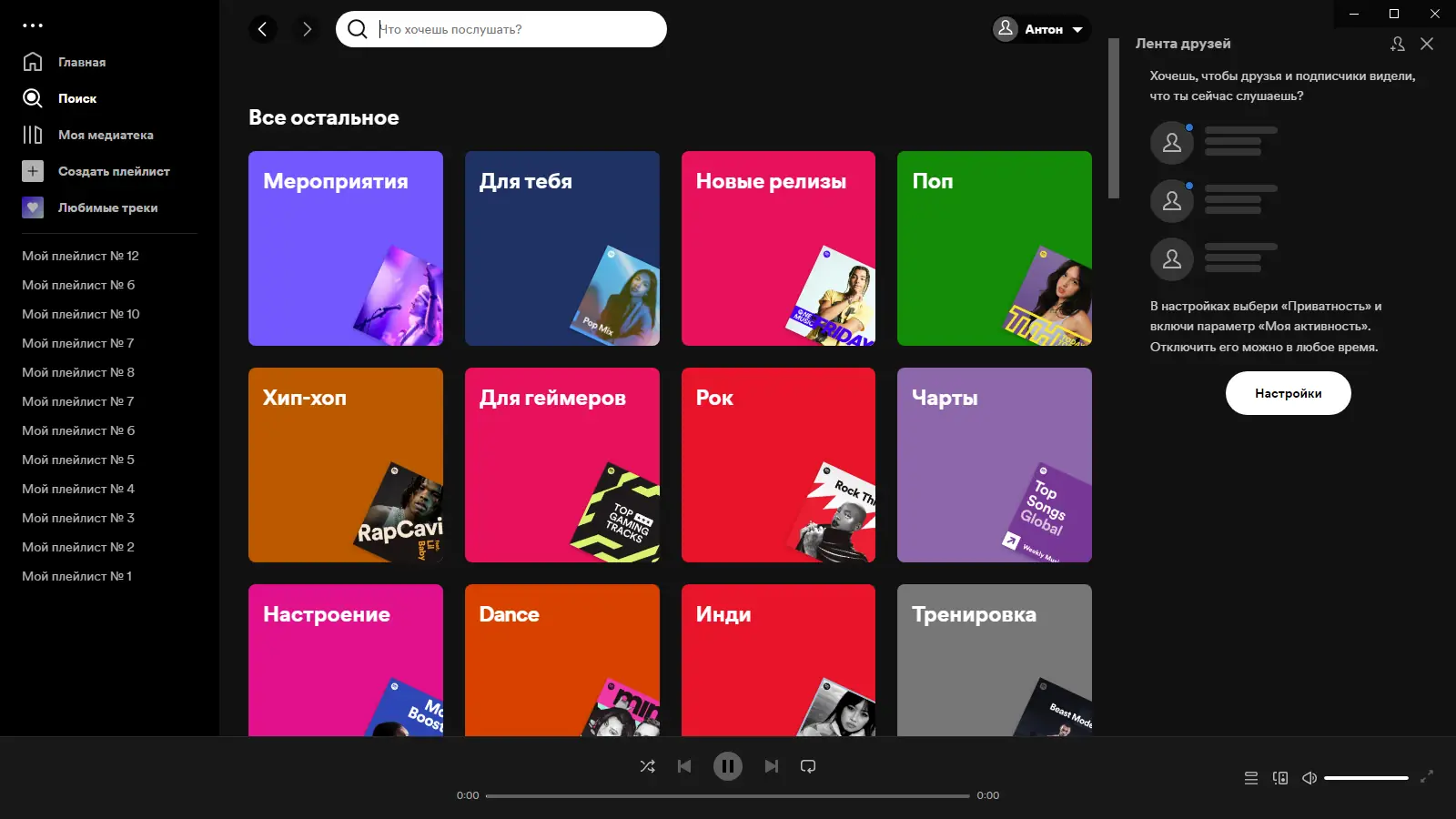
Task: Select Мой плейлист № 10
Action: pyautogui.click(x=81, y=314)
